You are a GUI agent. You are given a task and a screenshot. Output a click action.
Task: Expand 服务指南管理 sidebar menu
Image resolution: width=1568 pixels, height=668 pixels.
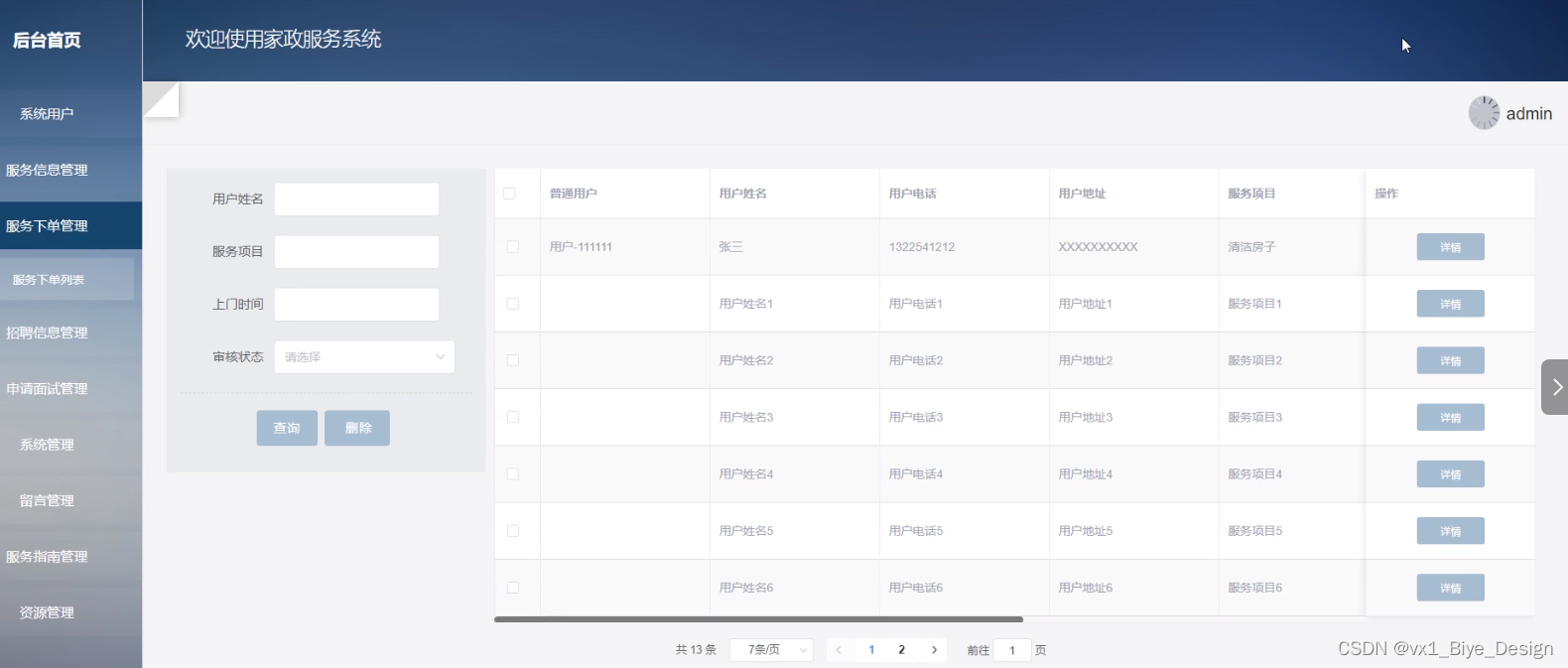70,557
